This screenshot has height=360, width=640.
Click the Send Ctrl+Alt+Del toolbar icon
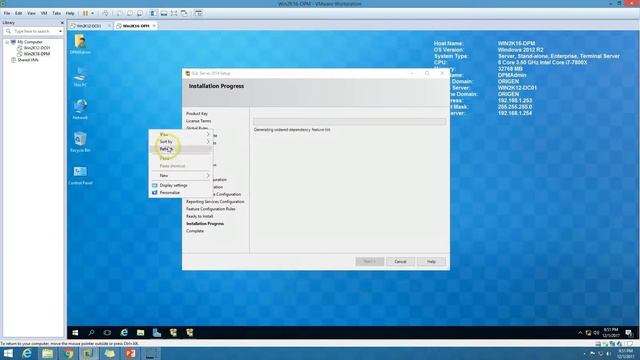click(x=106, y=13)
